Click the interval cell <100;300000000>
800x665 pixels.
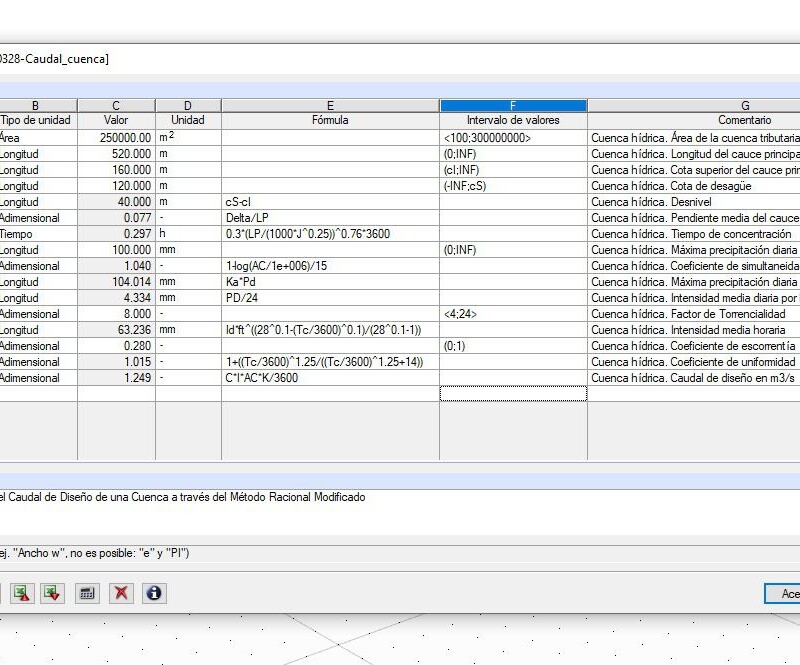[513, 138]
